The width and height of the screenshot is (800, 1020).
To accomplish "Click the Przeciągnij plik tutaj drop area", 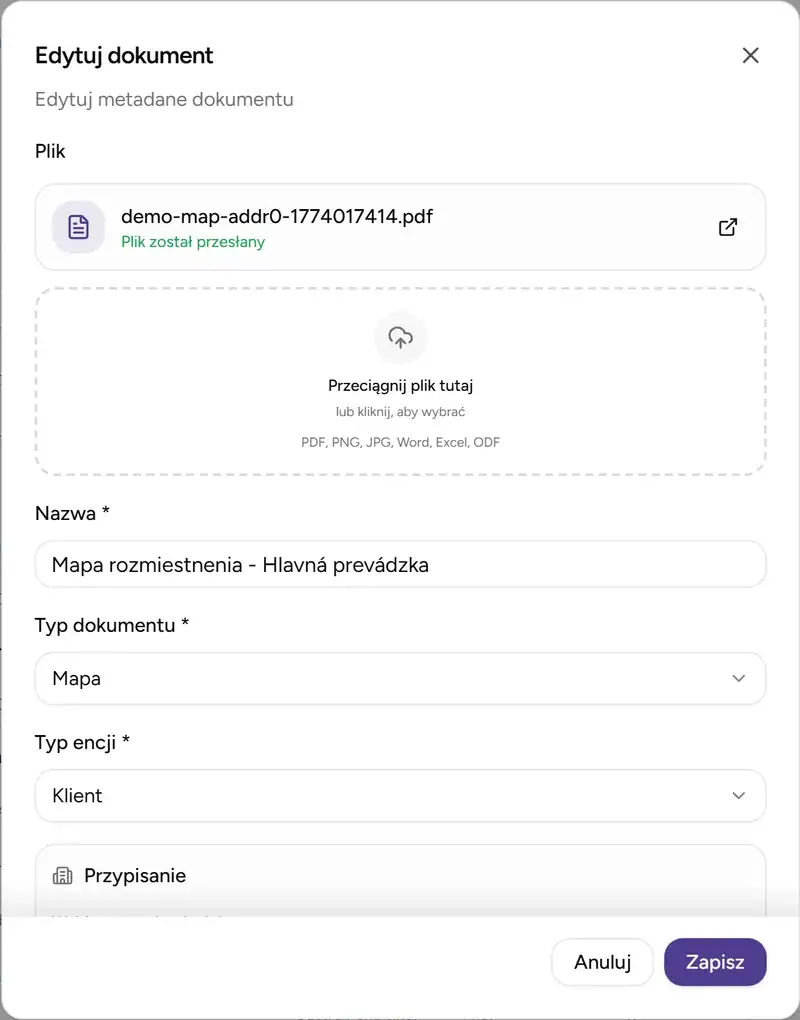I will 400,385.
